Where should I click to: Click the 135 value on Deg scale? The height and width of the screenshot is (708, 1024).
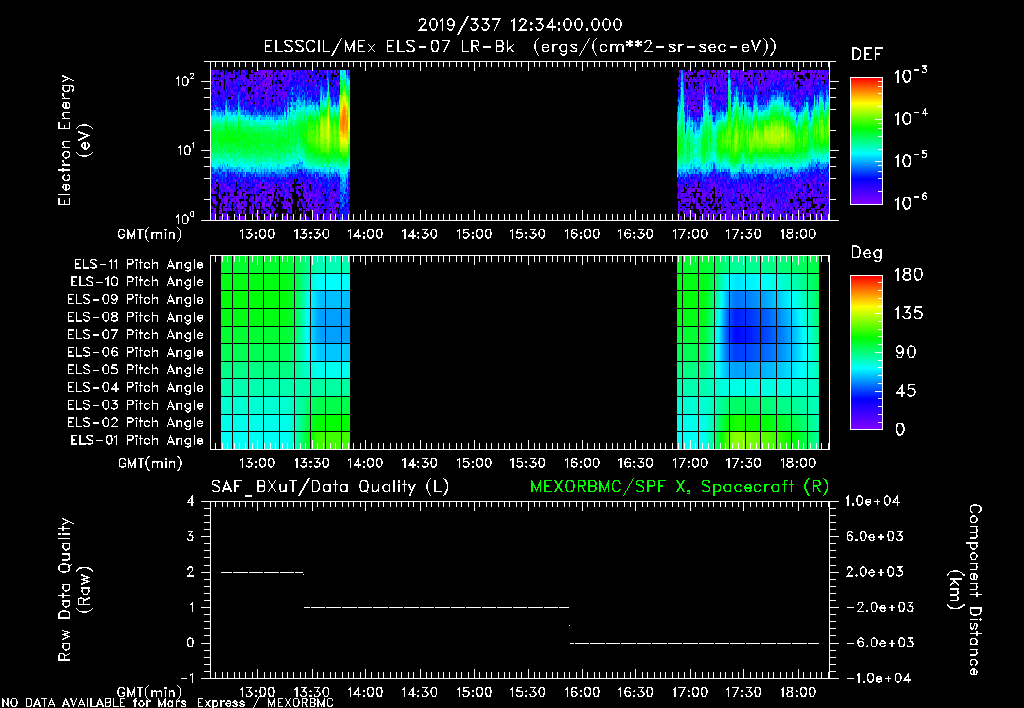point(908,314)
